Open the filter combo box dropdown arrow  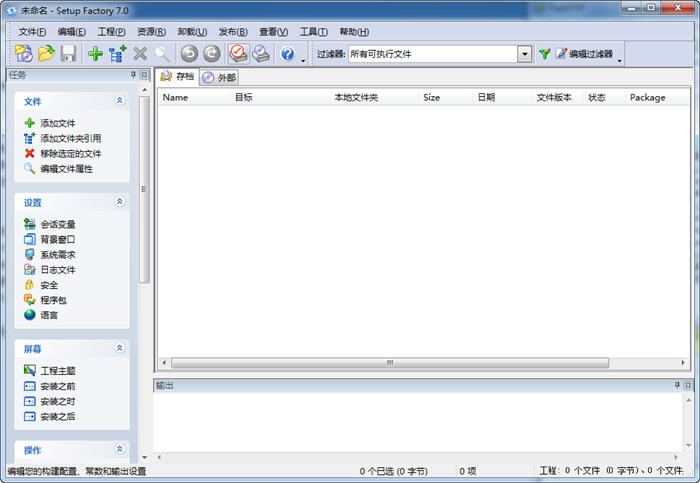(525, 54)
